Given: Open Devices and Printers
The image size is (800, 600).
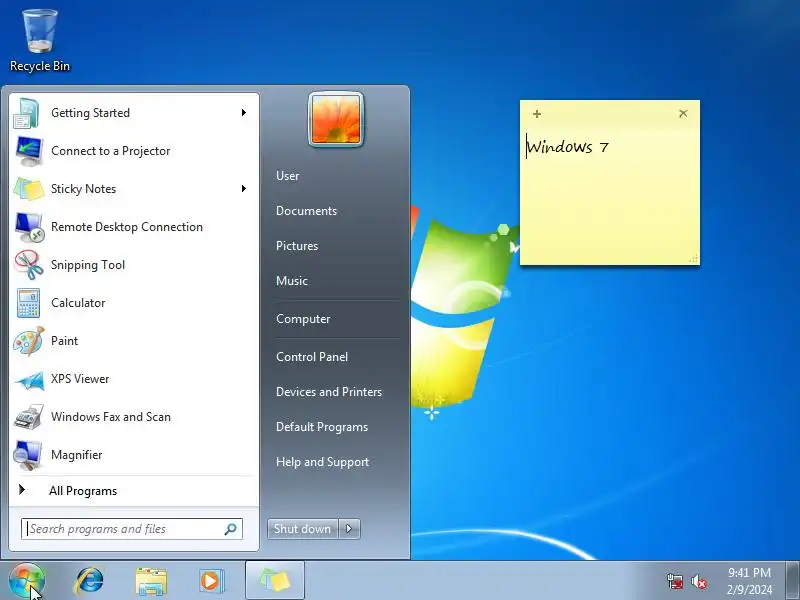Looking at the screenshot, I should tap(329, 392).
